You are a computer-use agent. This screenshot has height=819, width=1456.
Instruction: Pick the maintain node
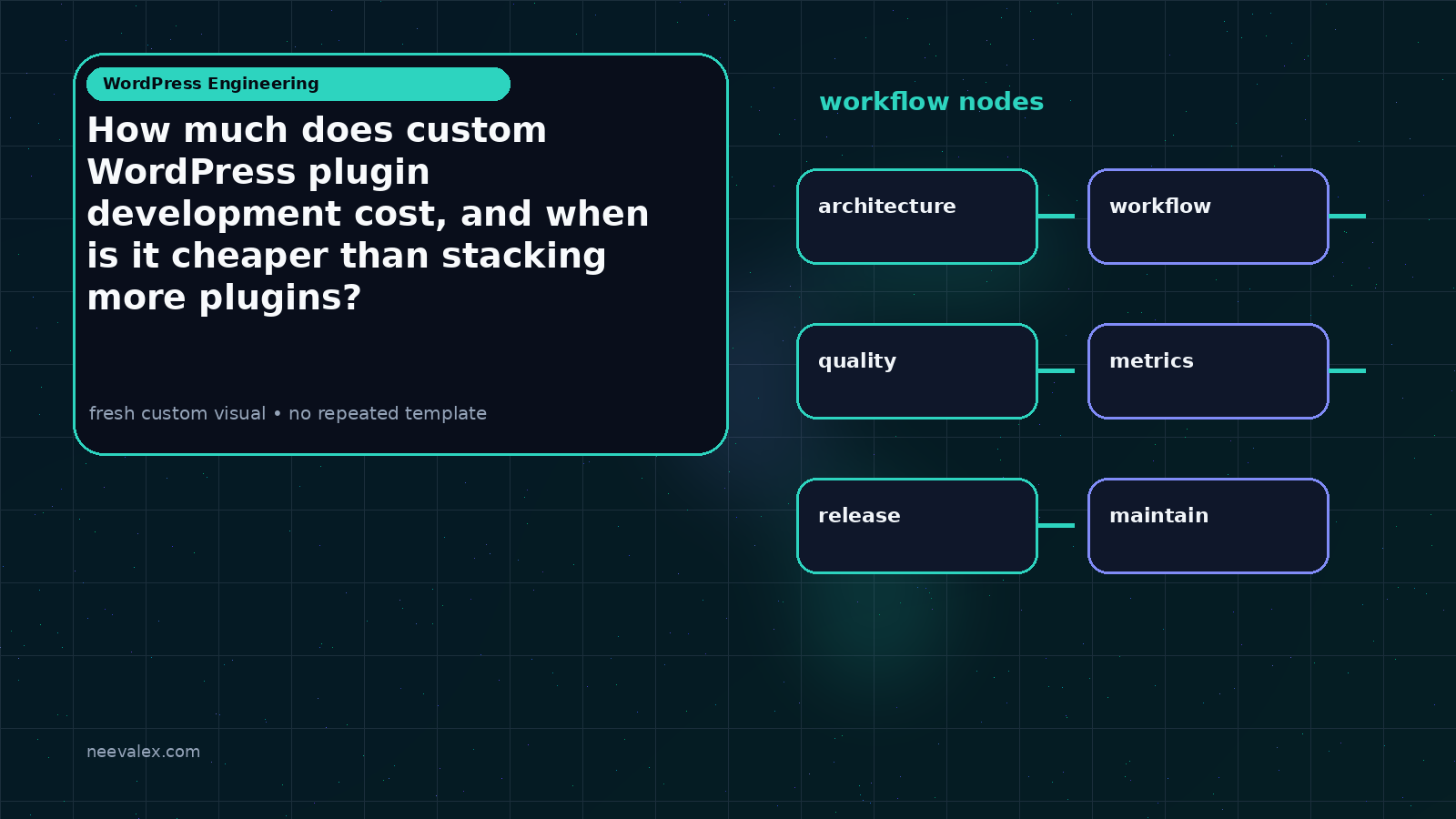1208,526
